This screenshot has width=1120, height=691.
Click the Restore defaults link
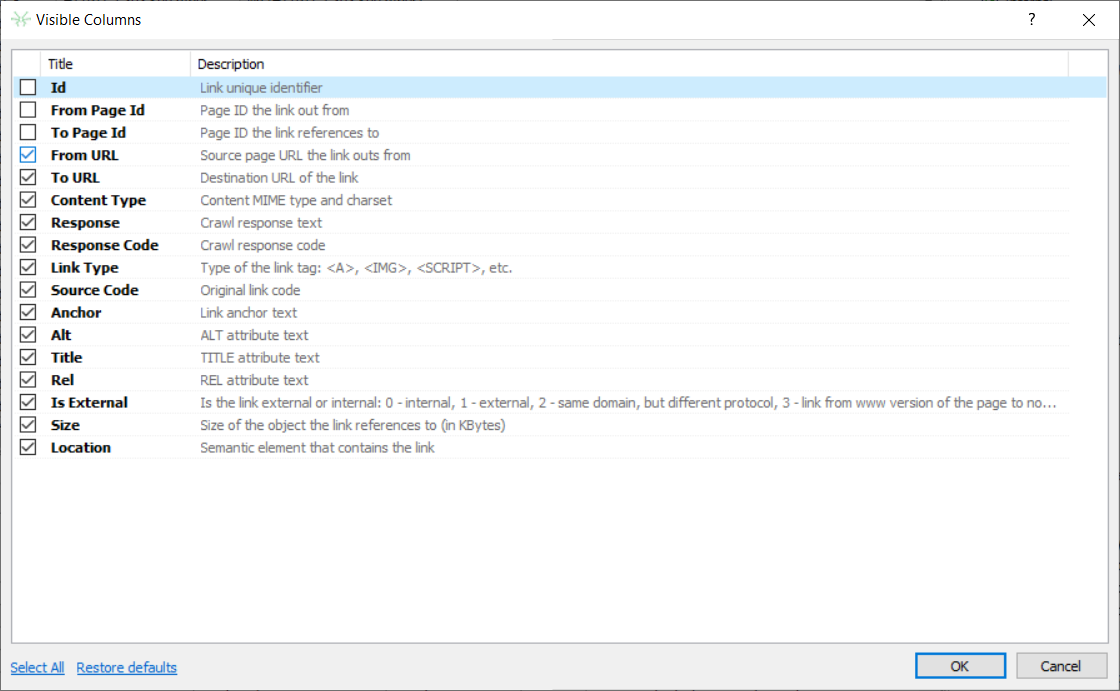tap(127, 667)
